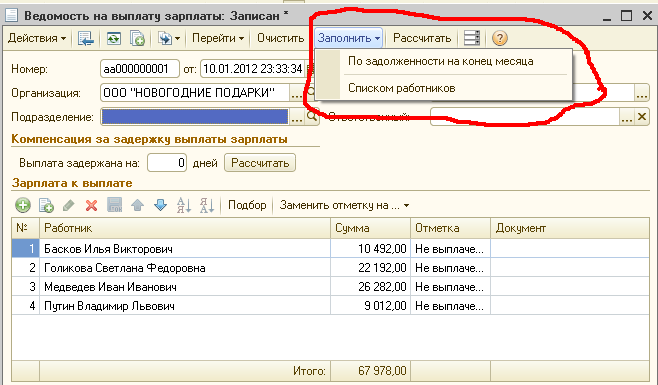
Task: Move row down with blue down arrow
Action: click(160, 205)
